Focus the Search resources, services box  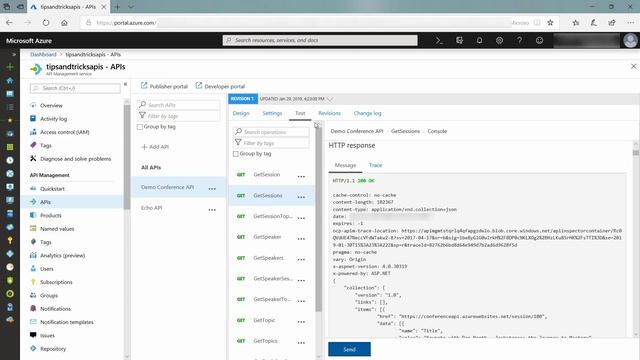point(320,40)
